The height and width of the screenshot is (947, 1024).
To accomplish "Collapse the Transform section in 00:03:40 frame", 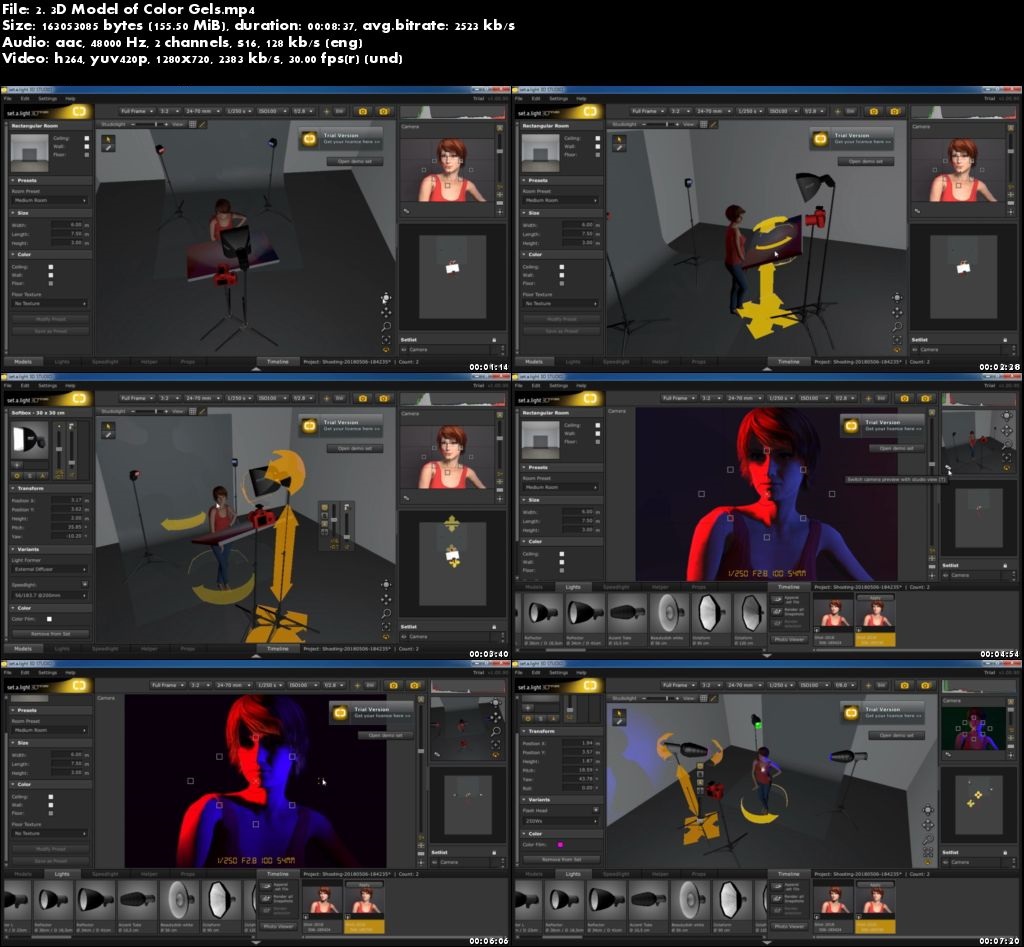I will tap(49, 489).
